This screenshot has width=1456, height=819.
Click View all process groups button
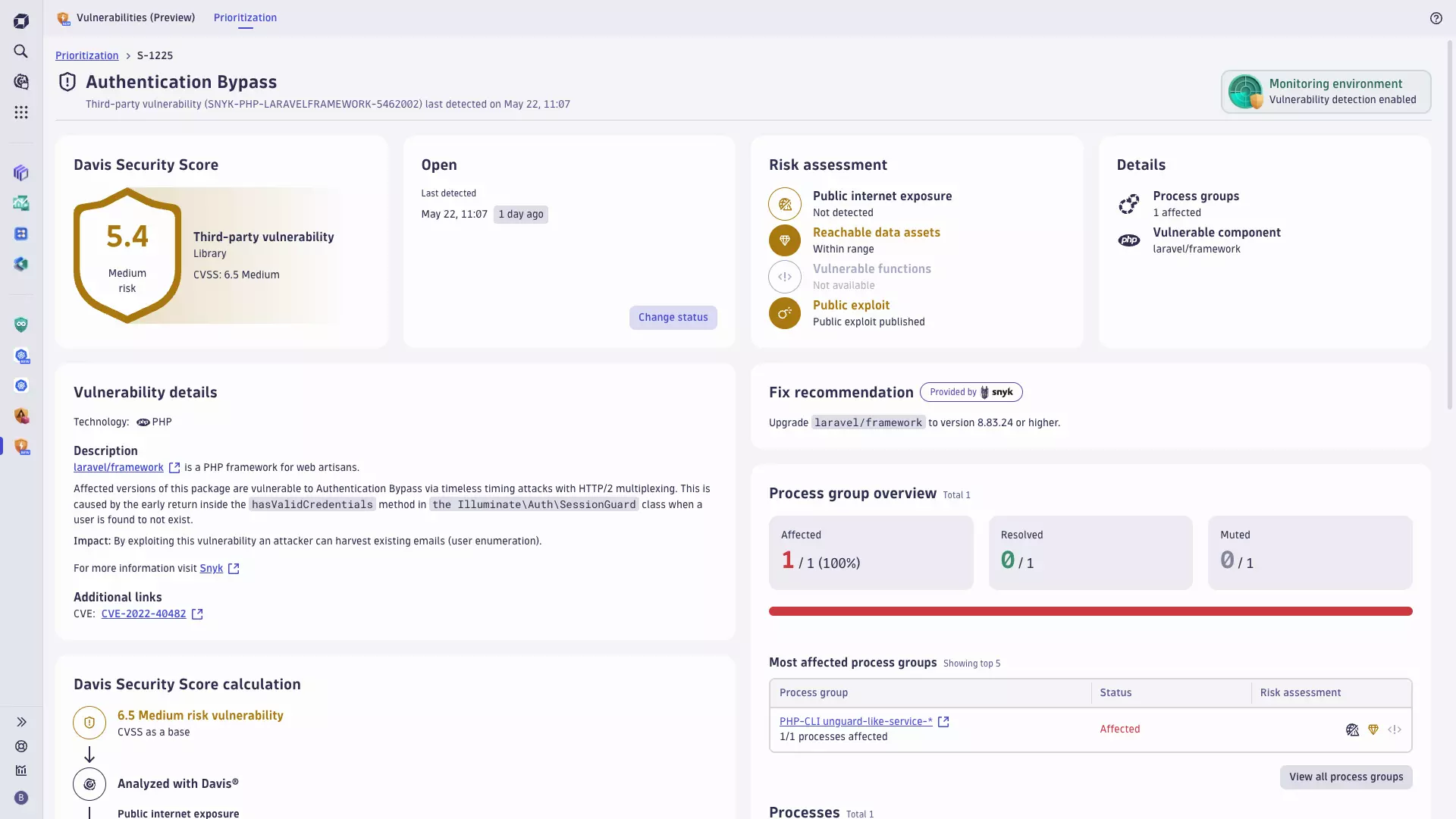(x=1345, y=777)
